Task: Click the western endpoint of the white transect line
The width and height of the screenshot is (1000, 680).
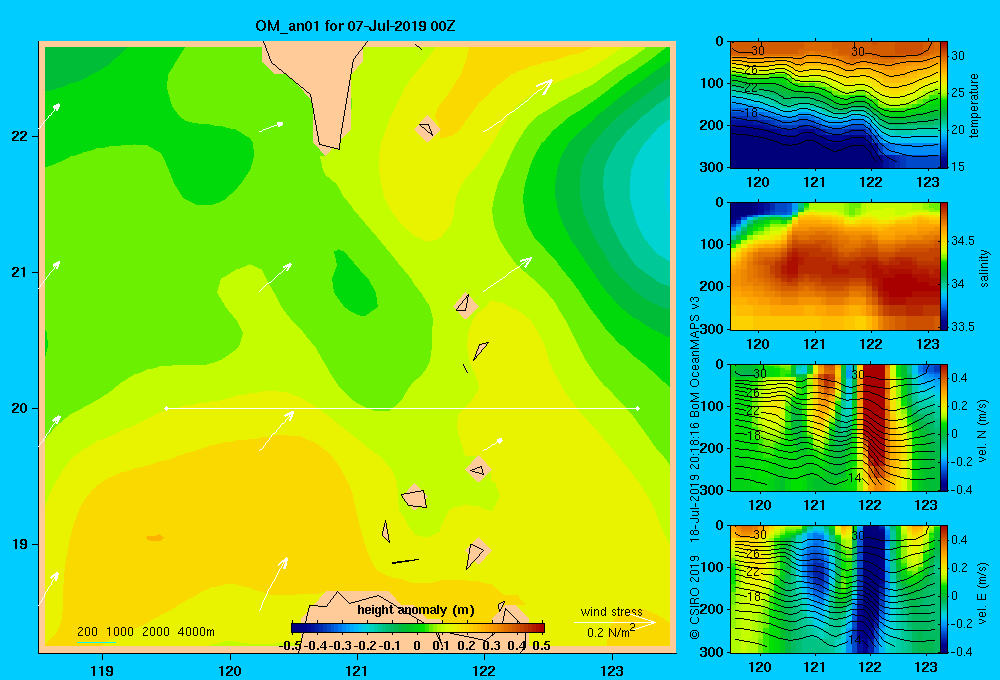Action: click(166, 408)
